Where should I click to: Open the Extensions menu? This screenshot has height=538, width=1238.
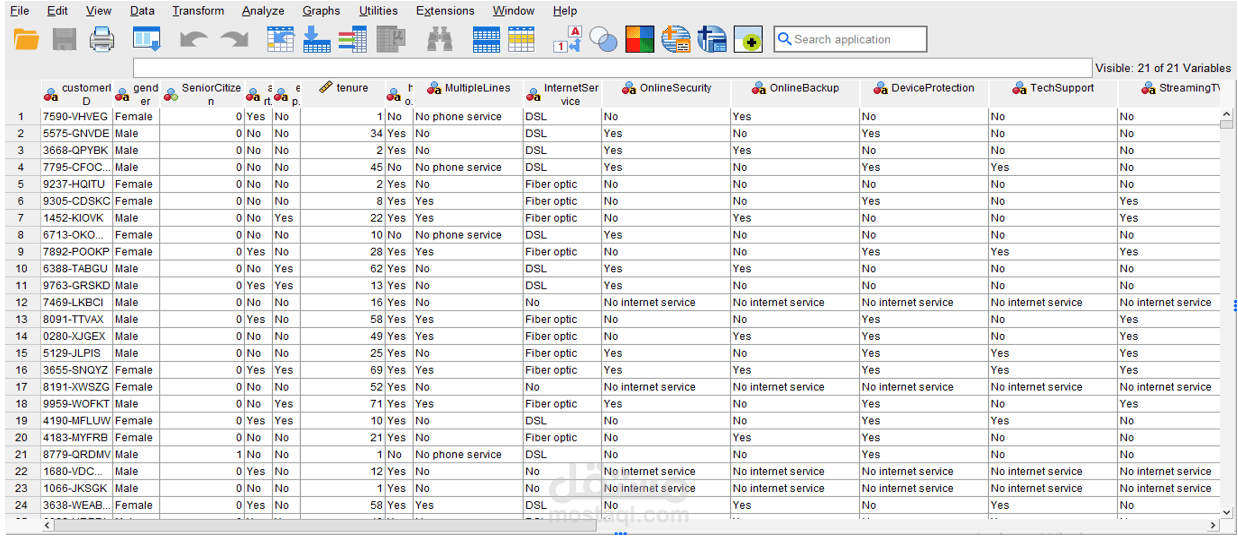445,11
